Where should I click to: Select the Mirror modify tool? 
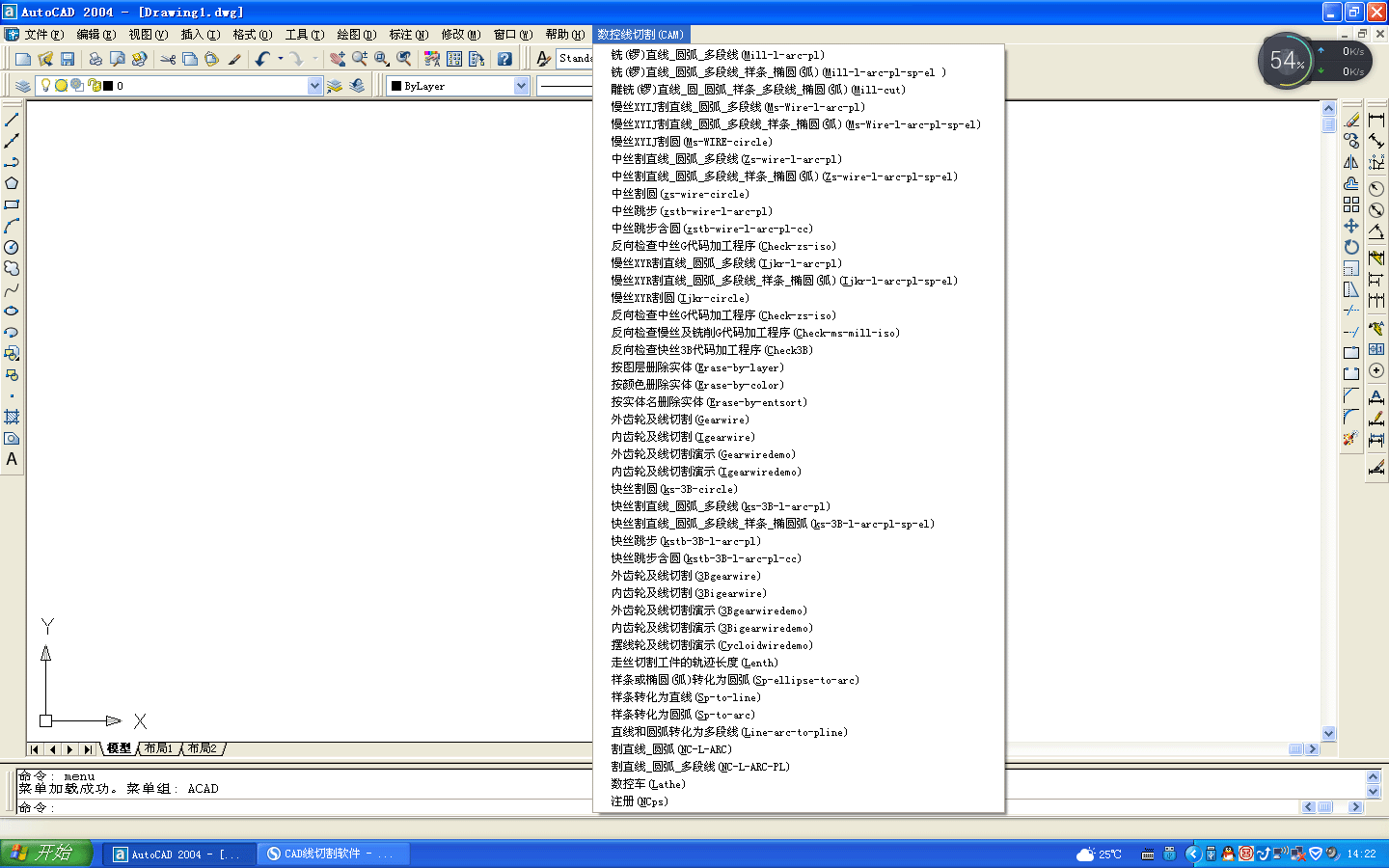[1351, 162]
